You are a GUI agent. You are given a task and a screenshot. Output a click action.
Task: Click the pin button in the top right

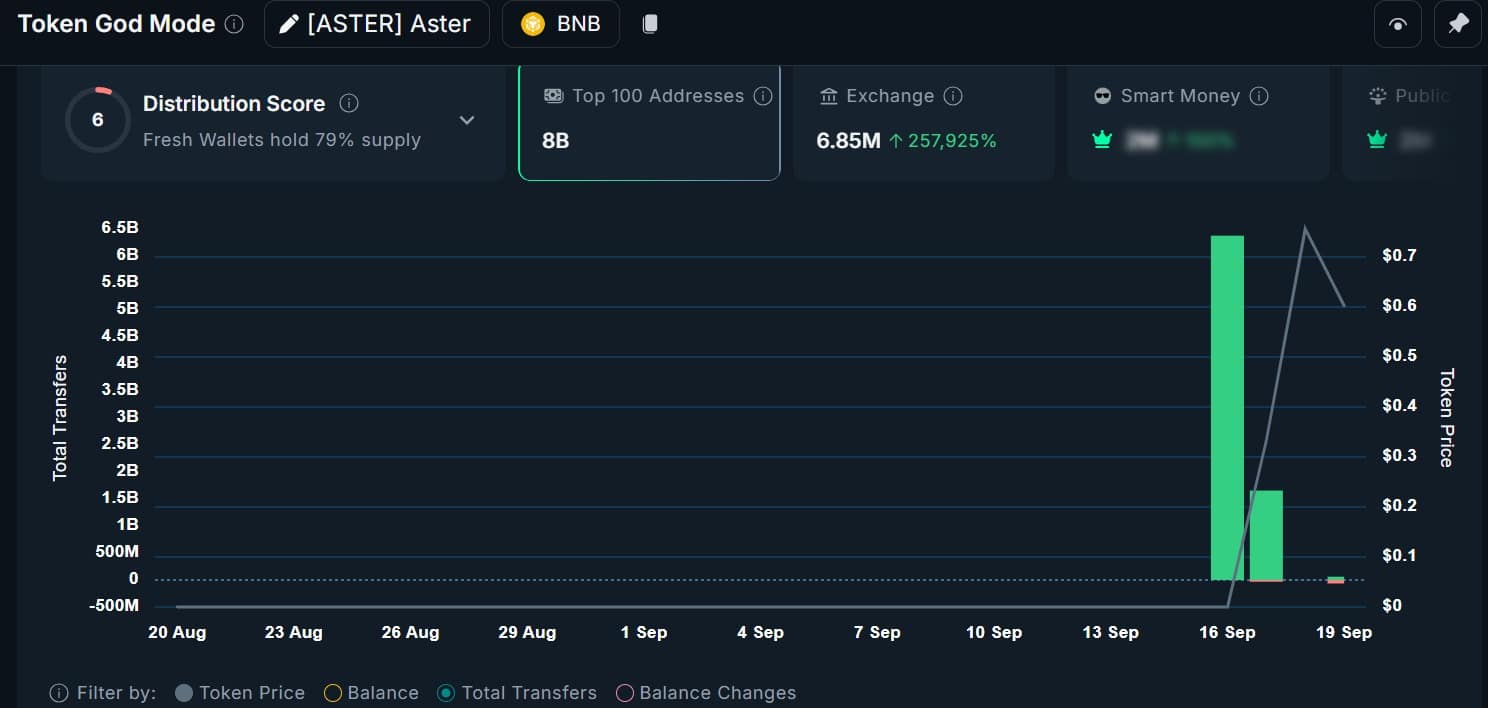pyautogui.click(x=1457, y=23)
